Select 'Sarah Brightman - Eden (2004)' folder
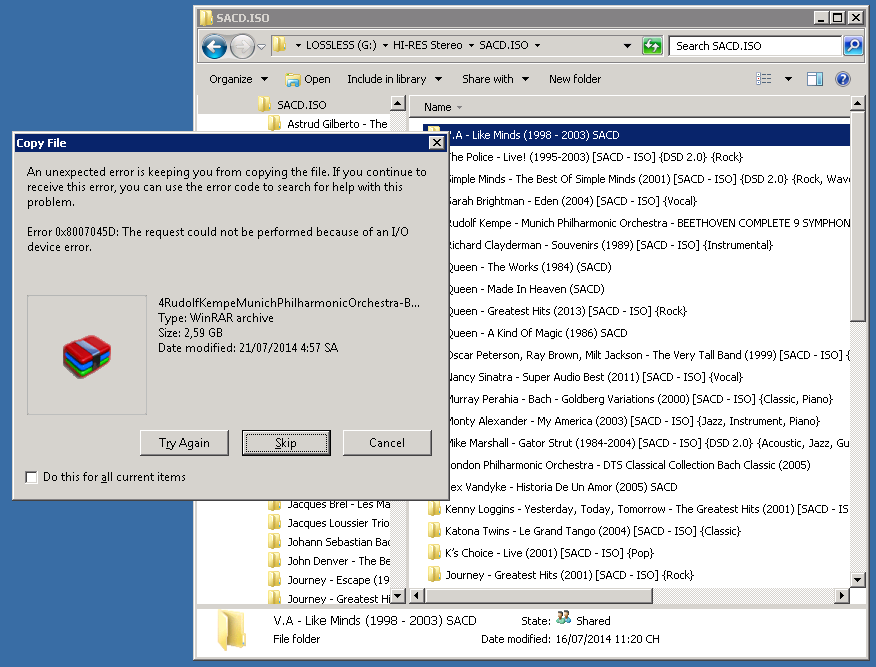 (573, 201)
